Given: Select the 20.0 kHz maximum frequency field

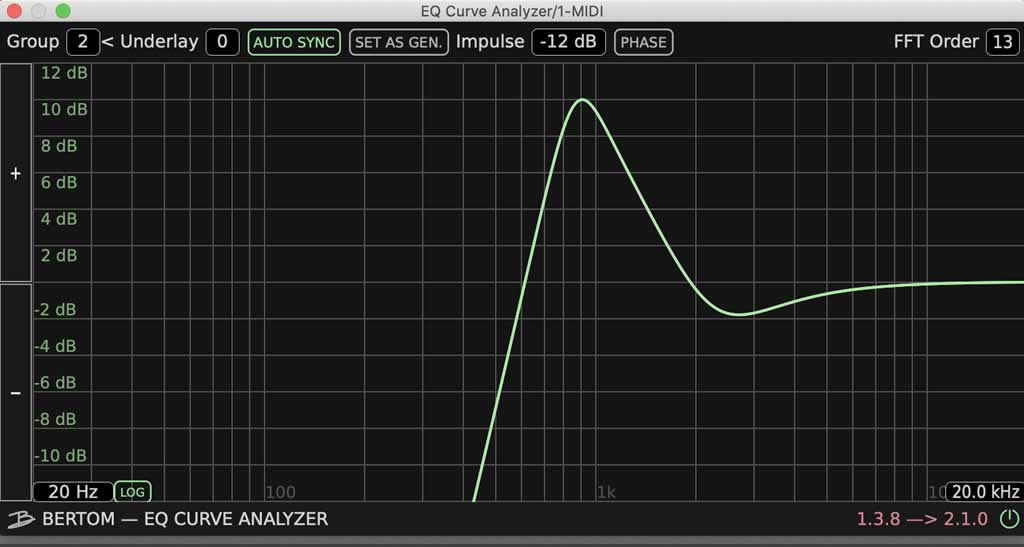Looking at the screenshot, I should (984, 492).
